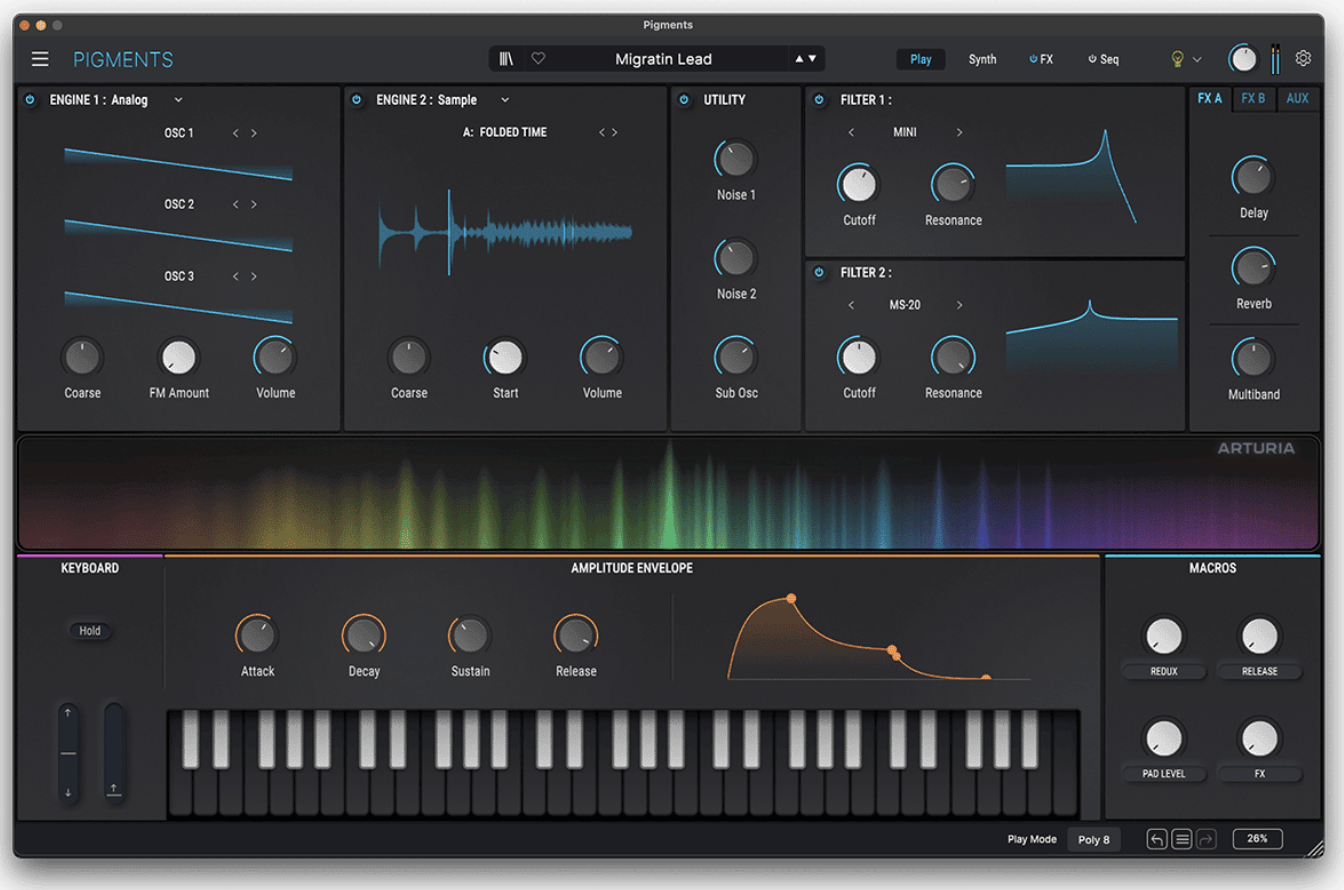Open the settings gear icon
The height and width of the screenshot is (890, 1344).
[1303, 58]
